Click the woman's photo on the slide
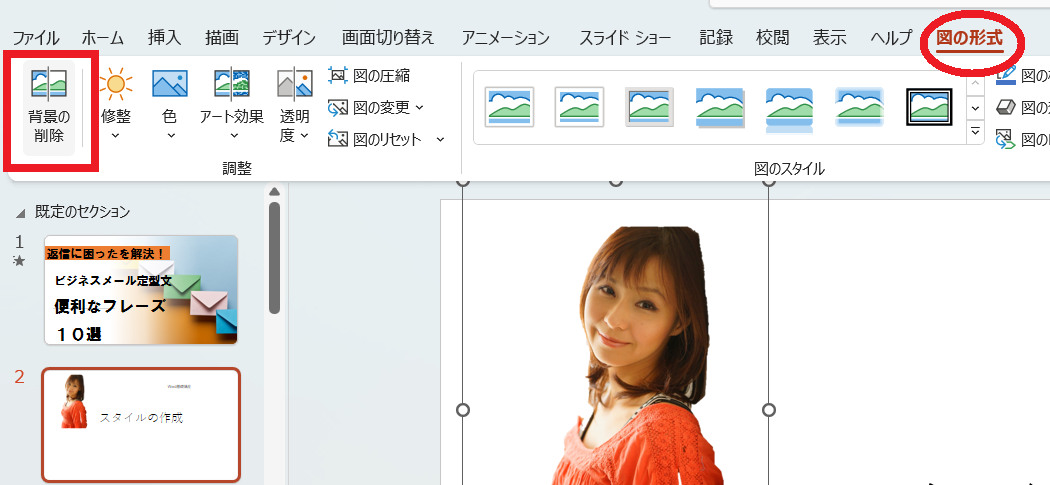The image size is (1050, 485). (x=636, y=355)
